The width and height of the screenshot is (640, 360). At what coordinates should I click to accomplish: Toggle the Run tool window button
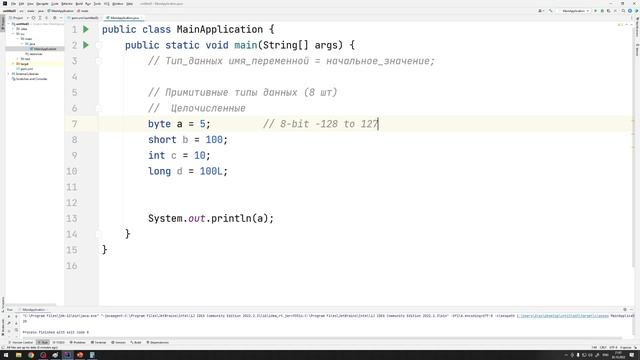(43, 342)
